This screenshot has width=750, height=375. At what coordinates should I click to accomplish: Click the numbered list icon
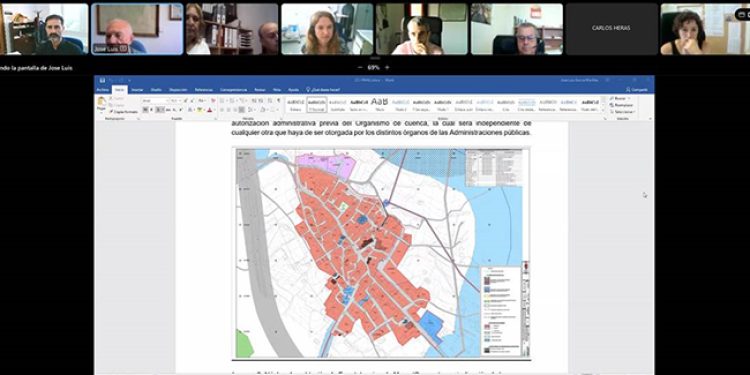(233, 100)
